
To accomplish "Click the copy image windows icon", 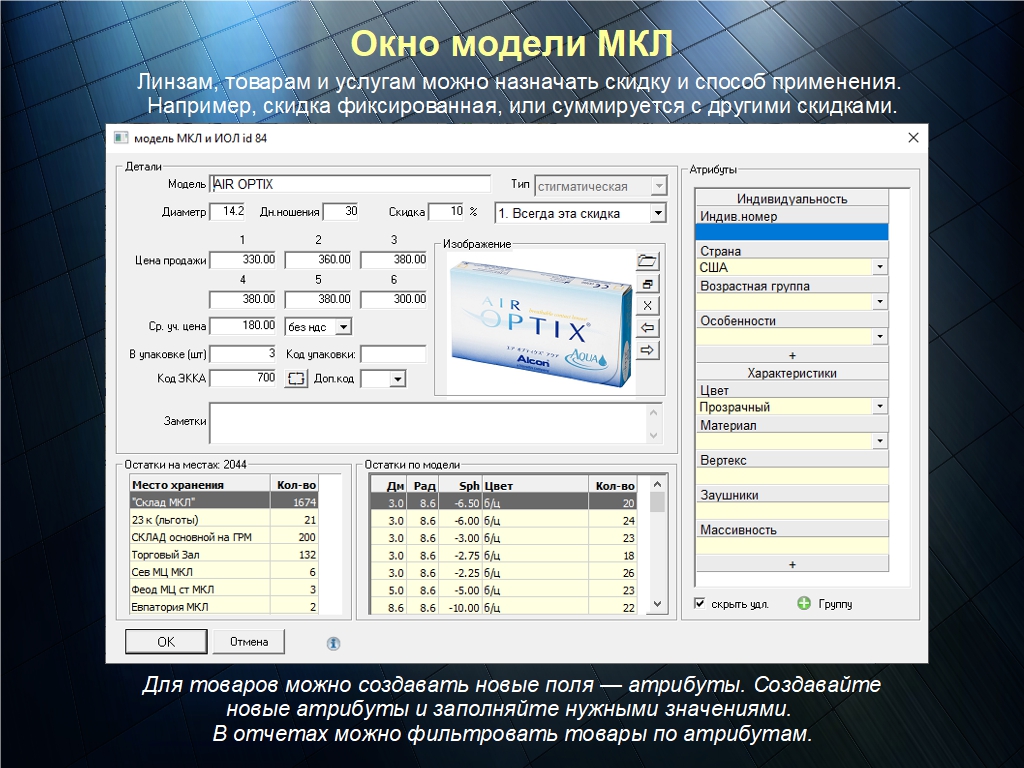I will 648,284.
